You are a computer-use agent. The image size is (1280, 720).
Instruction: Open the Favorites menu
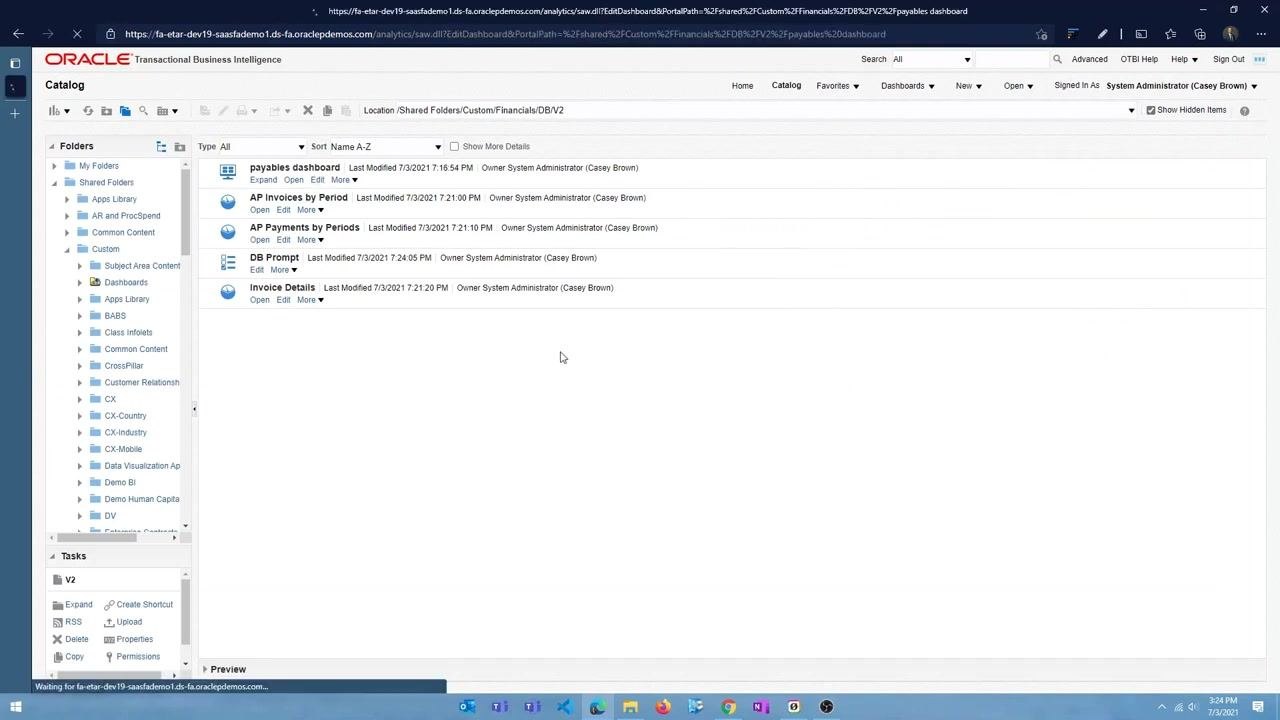(837, 86)
